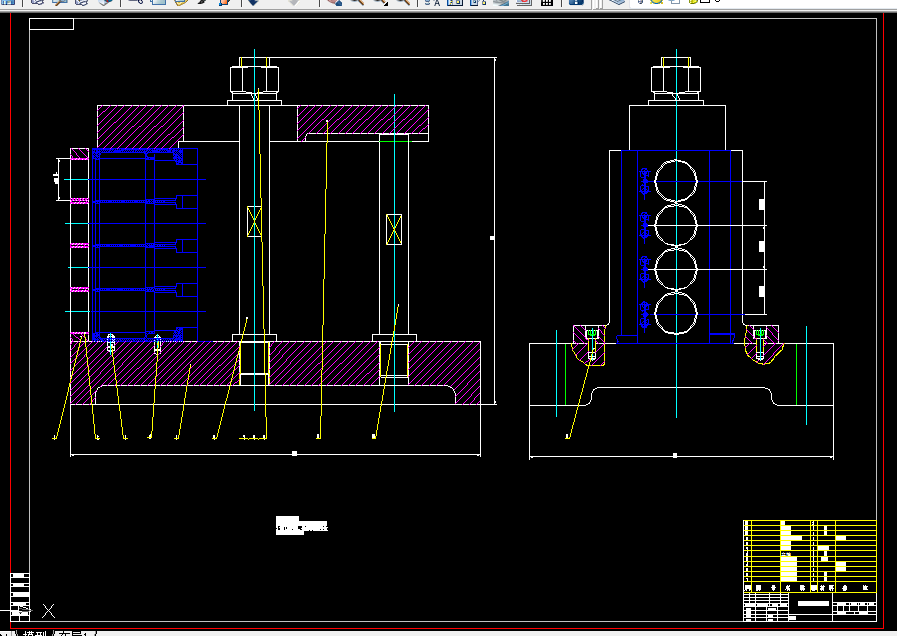This screenshot has width=897, height=636.
Task: Select the white technical notes text block
Action: 301,525
